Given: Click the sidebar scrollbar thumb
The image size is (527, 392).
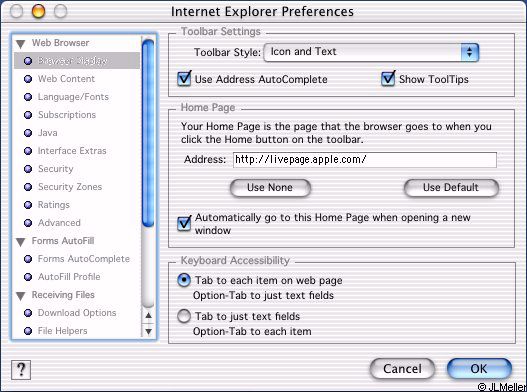Looking at the screenshot, I should 148,133.
